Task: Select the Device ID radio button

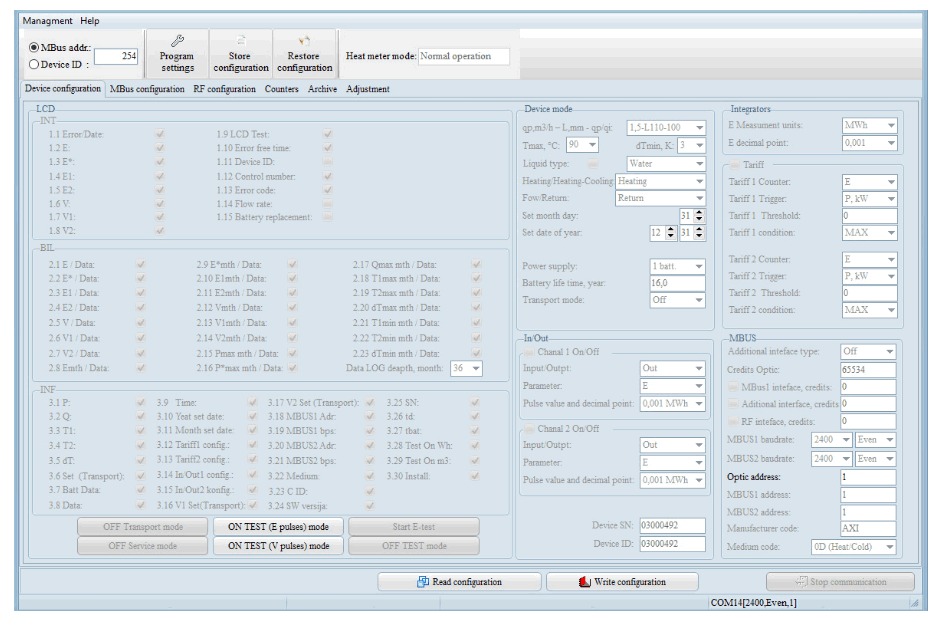Action: click(x=35, y=64)
